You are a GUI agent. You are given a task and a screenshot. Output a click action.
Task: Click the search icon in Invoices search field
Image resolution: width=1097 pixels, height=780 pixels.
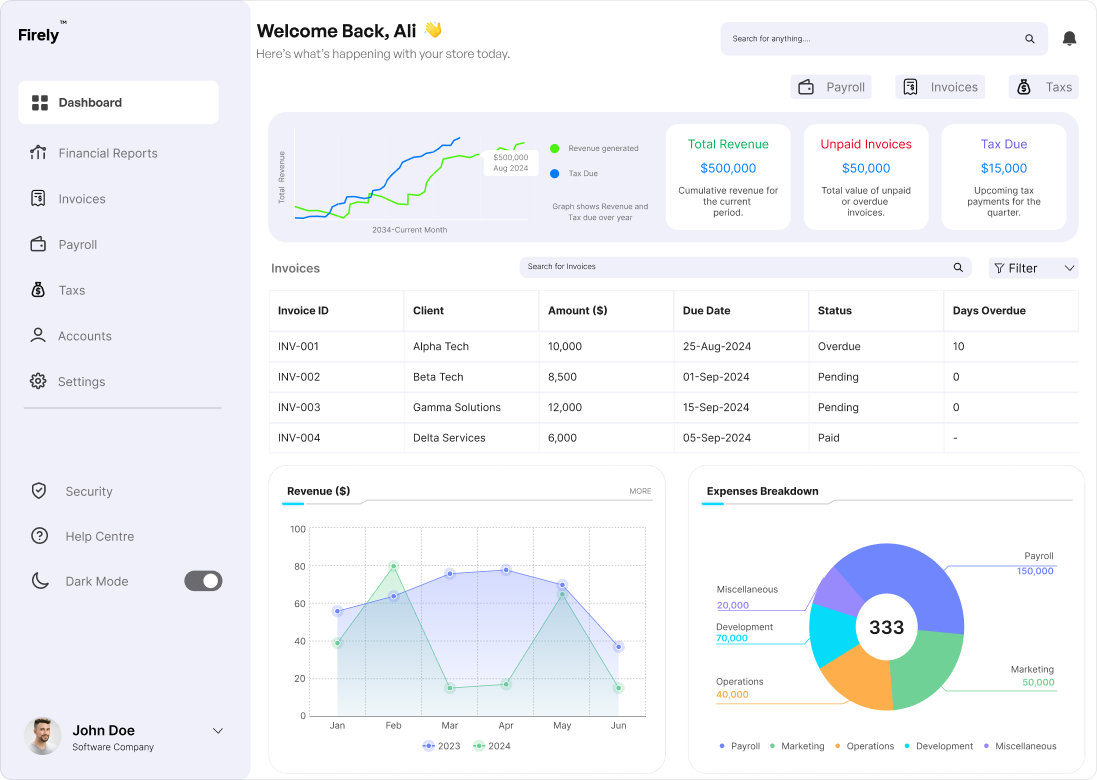tap(958, 268)
